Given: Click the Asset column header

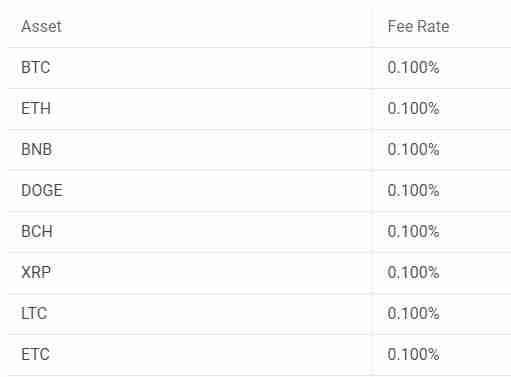Looking at the screenshot, I should tap(41, 26).
